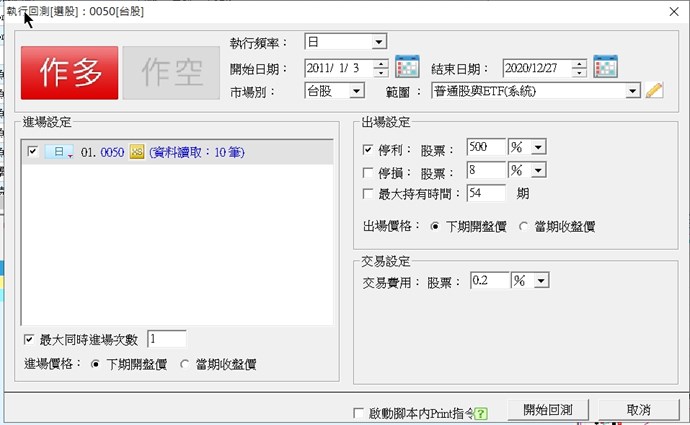Viewport: 690px width, 425px height.
Task: Click the text (資料讀取：10 筆)
Action: pos(197,152)
